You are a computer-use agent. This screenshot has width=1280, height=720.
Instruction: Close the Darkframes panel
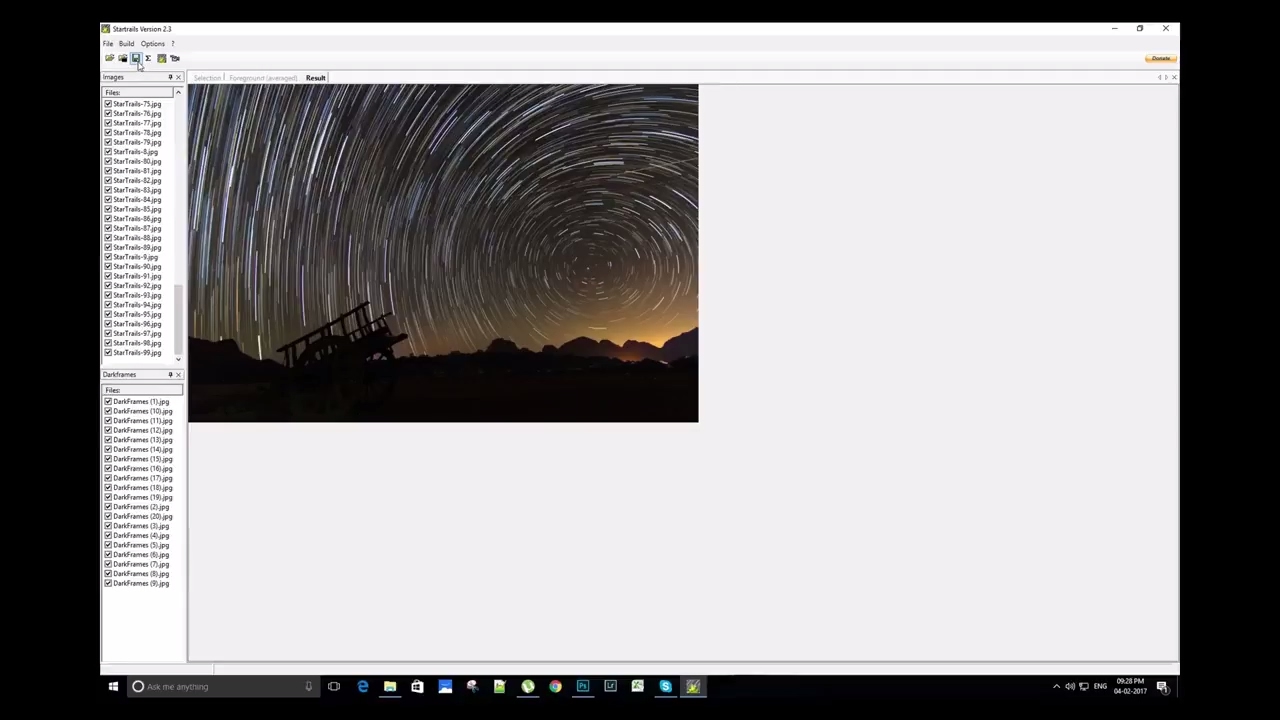pyautogui.click(x=178, y=374)
